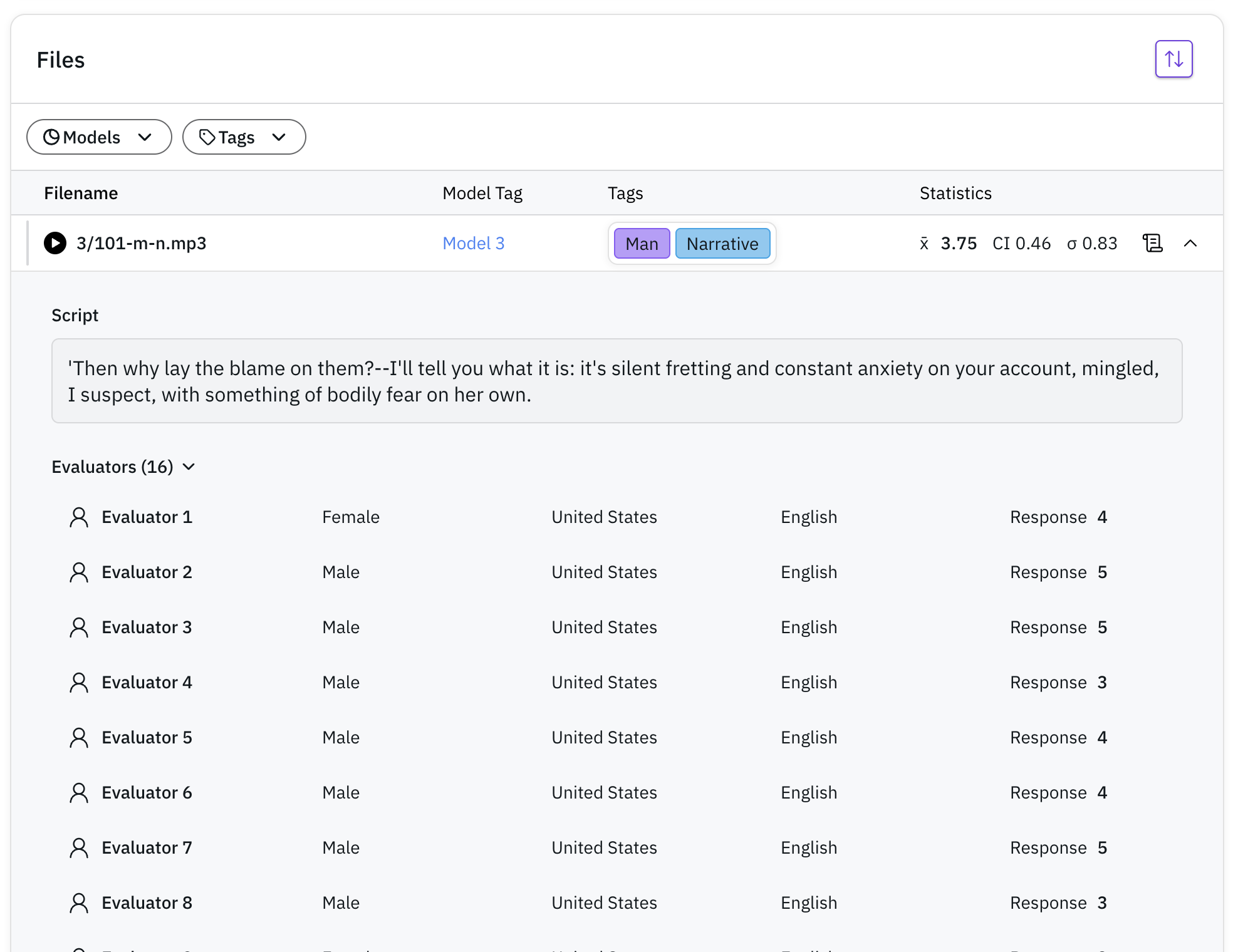1233x952 pixels.
Task: Click Response 5 in Evaluator 7 row
Action: coord(1058,847)
